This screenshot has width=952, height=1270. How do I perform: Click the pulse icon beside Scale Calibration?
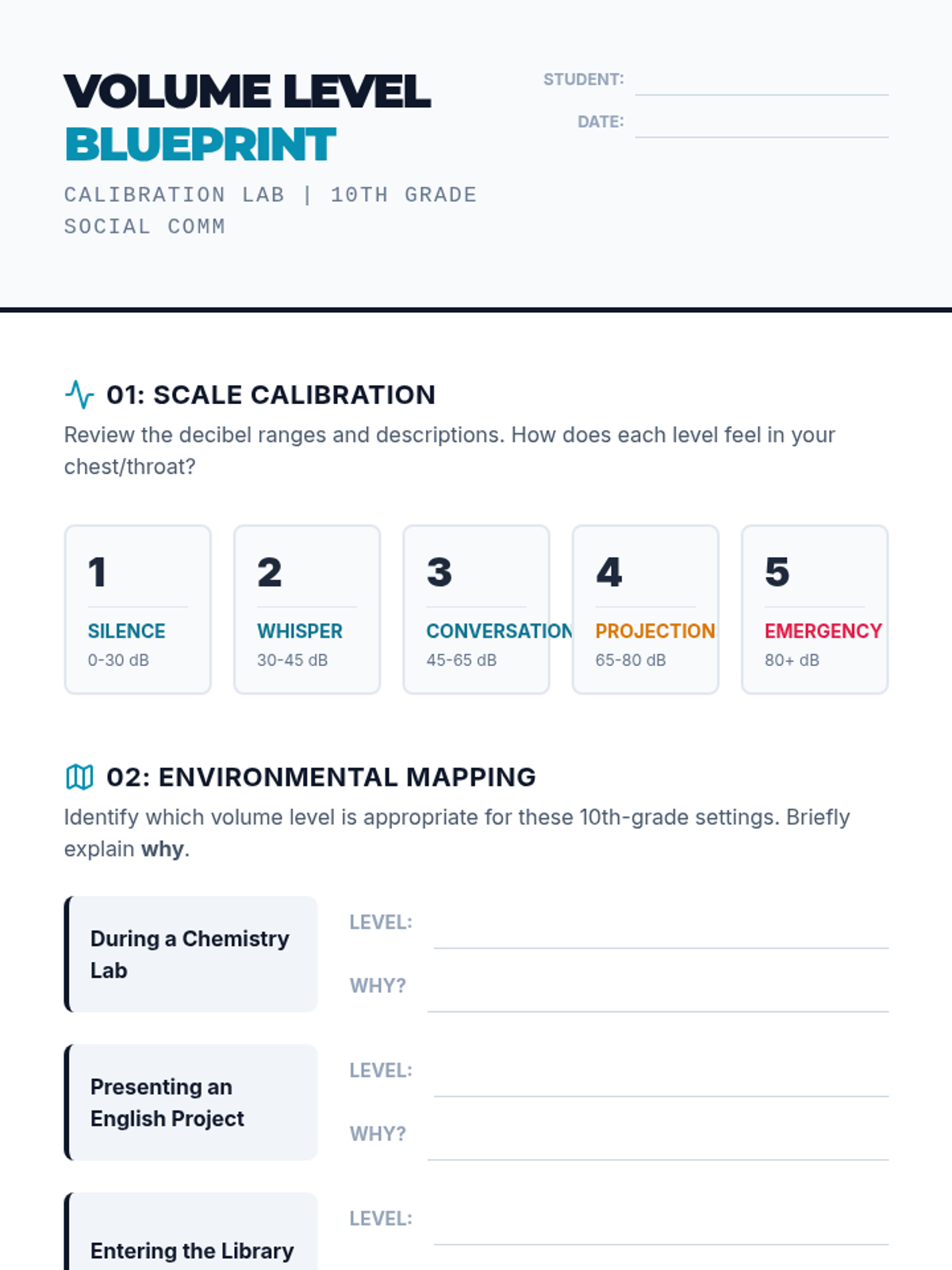[79, 394]
